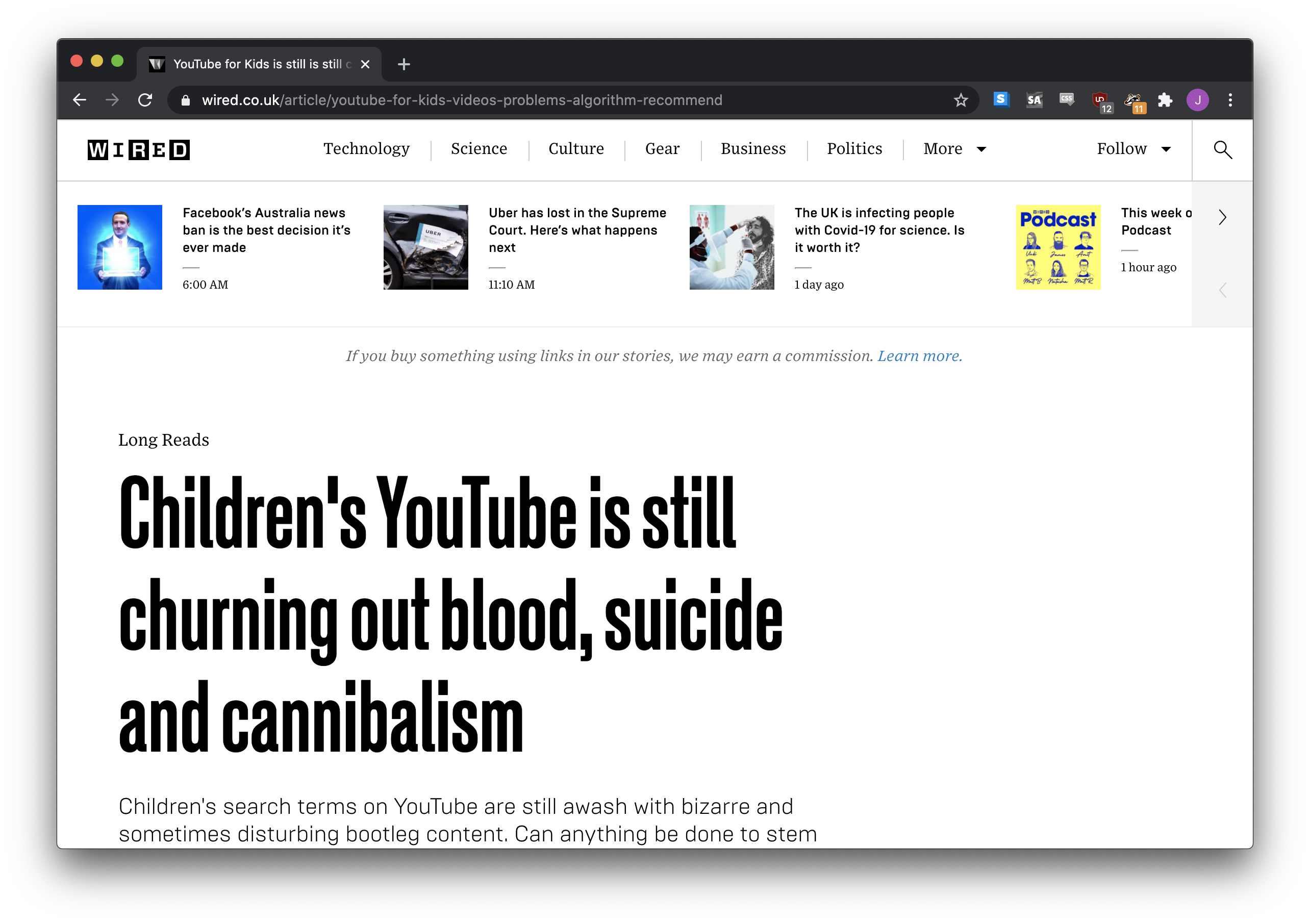This screenshot has width=1310, height=924.
Task: Open the SA extension icon
Action: [1034, 100]
